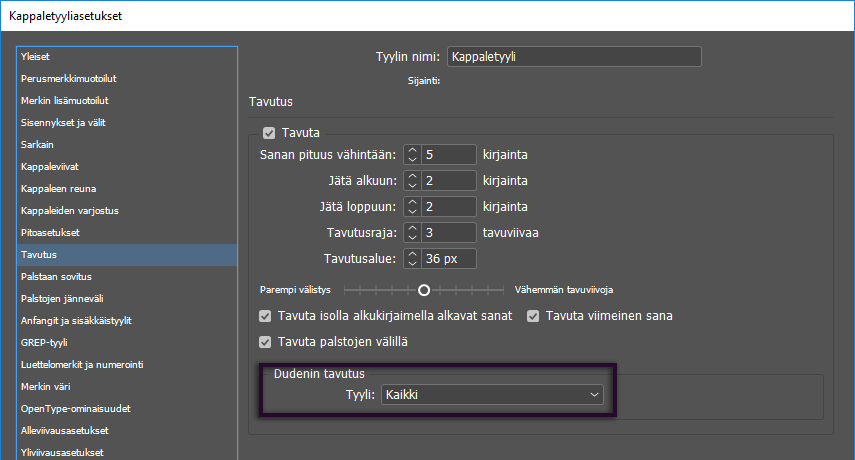The image size is (855, 460).
Task: Click the Tavutusraja stepper arrows
Action: click(412, 233)
